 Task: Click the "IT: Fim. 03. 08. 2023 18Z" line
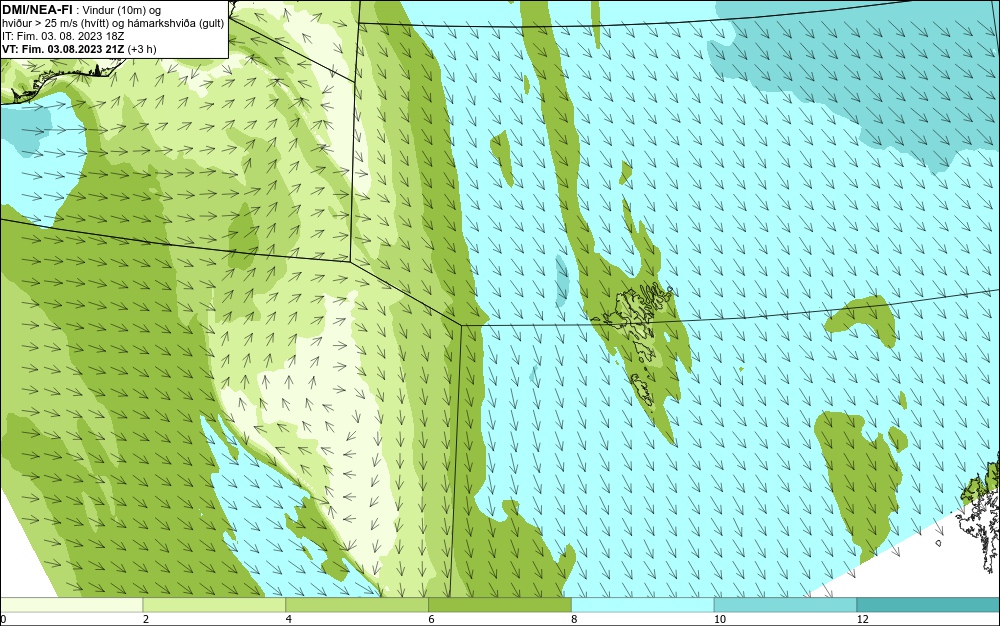(x=63, y=36)
